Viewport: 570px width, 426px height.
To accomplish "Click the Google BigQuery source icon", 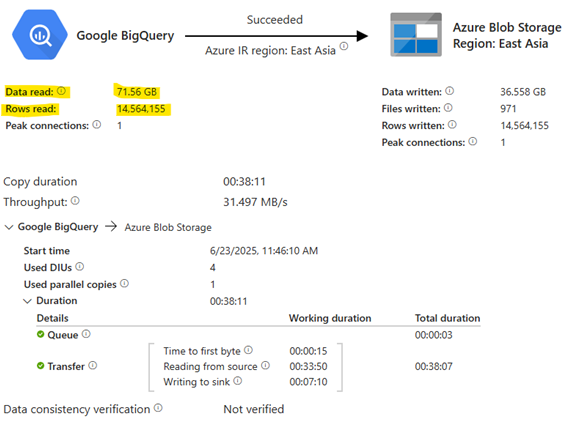I will pos(40,35).
